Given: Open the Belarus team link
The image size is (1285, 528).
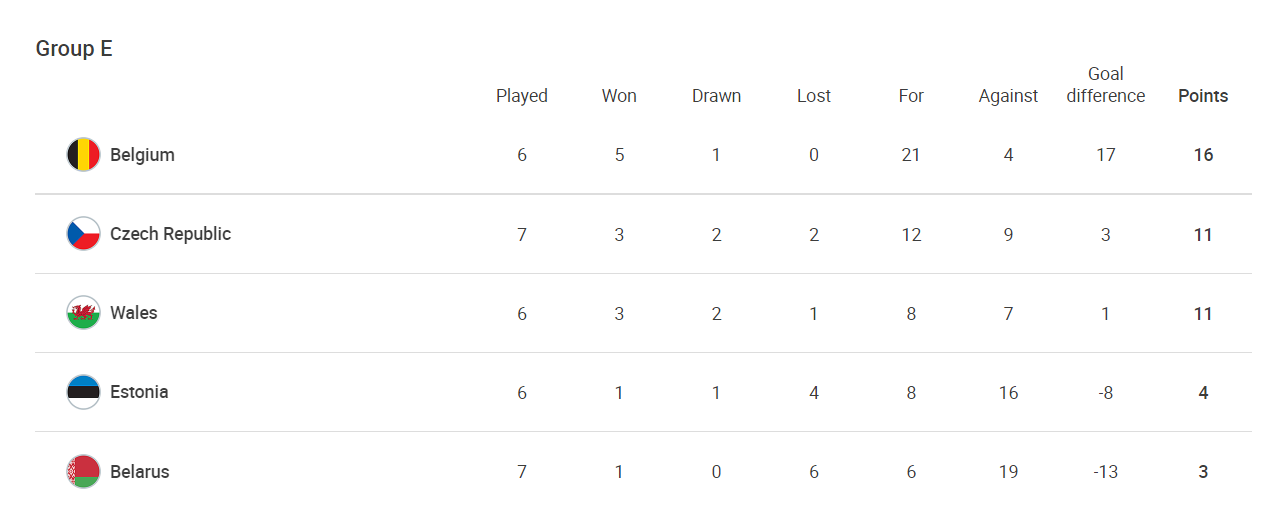Looking at the screenshot, I should pos(140,472).
